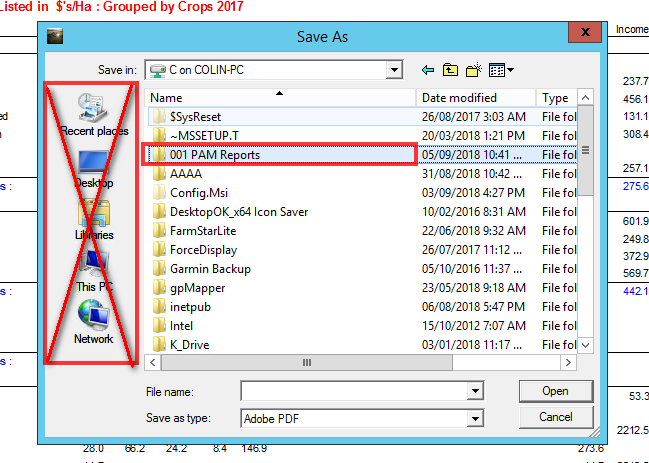The width and height of the screenshot is (649, 463).
Task: Expand the Save in location dropdown
Action: [394, 70]
